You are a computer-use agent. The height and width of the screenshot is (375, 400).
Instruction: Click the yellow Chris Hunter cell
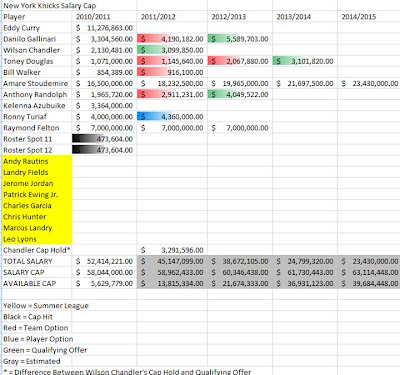pyautogui.click(x=37, y=217)
